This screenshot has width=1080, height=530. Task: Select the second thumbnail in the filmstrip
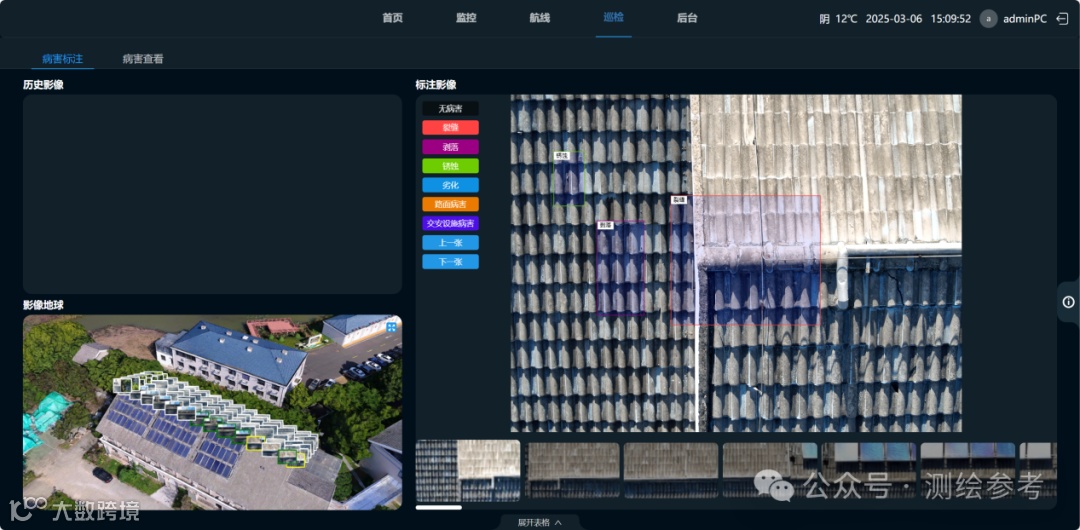572,470
